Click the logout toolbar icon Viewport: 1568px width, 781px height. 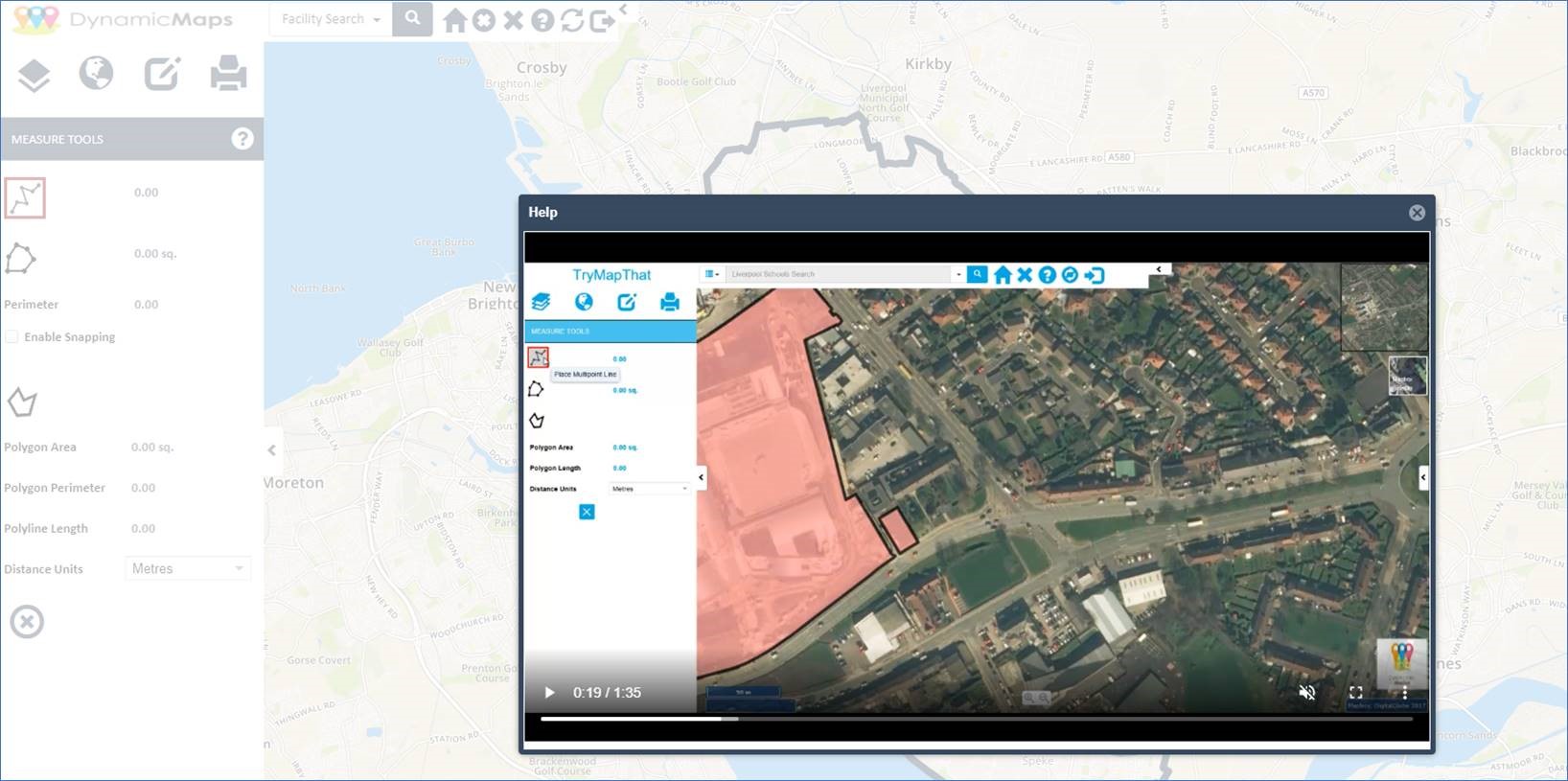tap(602, 20)
